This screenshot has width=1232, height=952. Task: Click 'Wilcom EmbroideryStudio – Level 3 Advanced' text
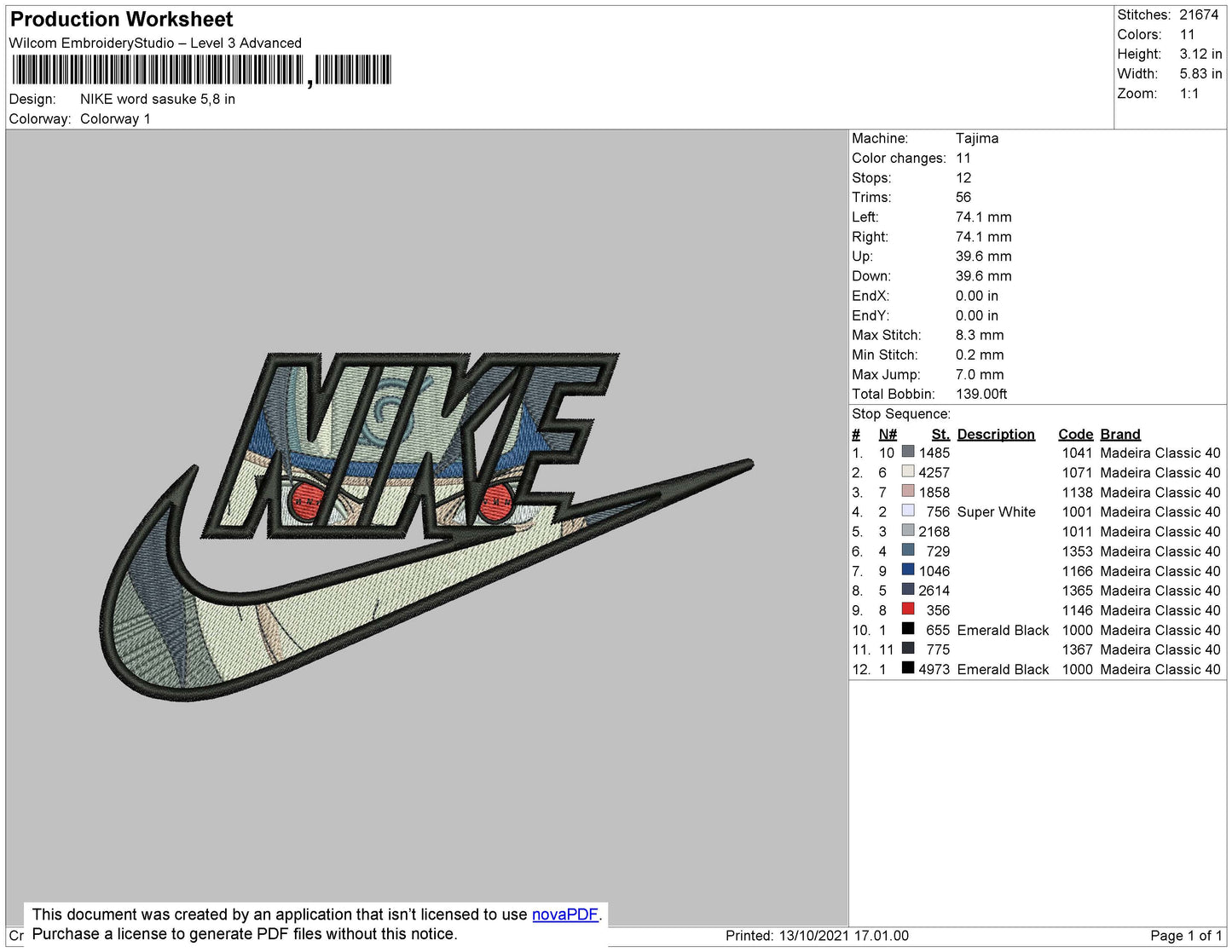[x=155, y=43]
